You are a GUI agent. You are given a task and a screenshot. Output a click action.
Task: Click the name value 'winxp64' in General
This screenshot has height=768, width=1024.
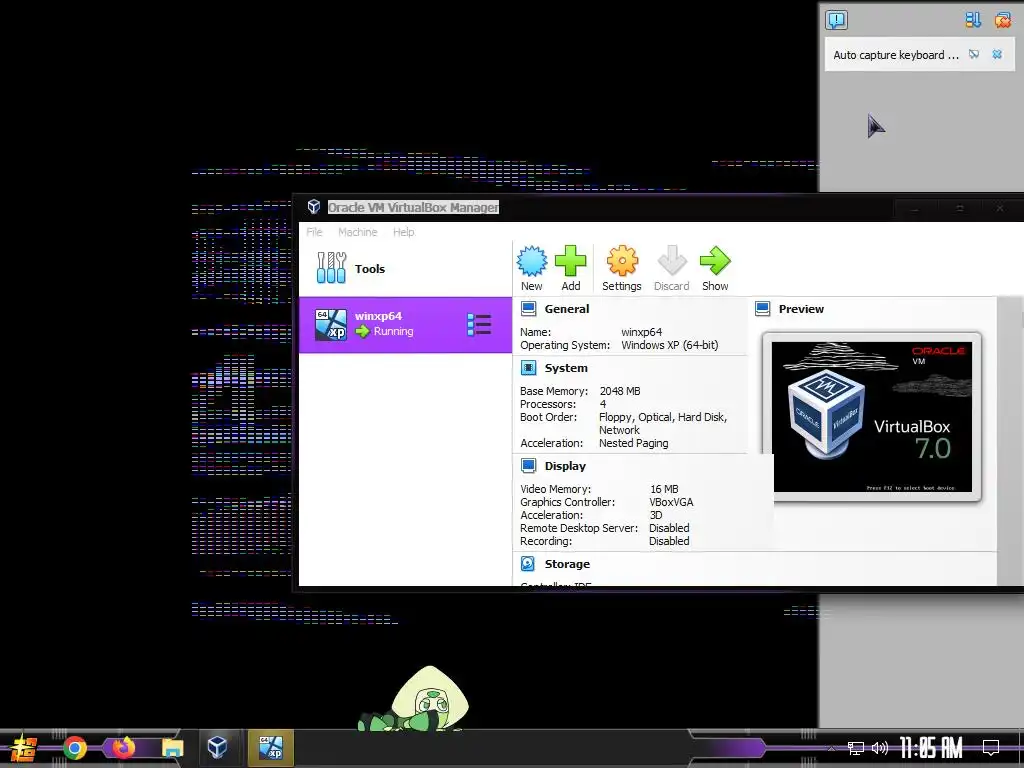(641, 332)
